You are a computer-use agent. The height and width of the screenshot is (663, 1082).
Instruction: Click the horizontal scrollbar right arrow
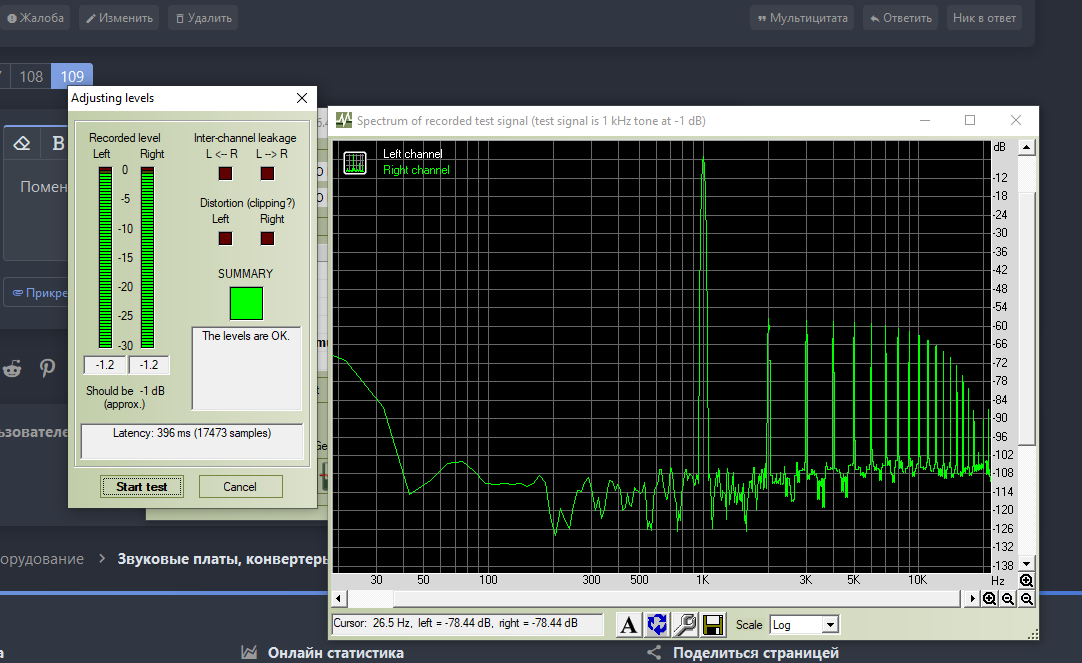pos(972,599)
